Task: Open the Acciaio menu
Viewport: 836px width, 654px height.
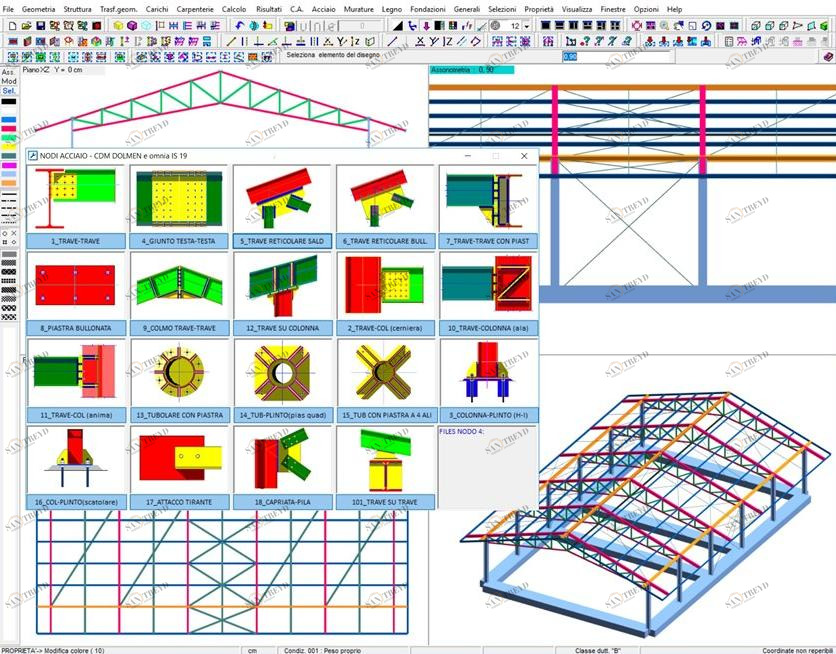Action: (323, 8)
